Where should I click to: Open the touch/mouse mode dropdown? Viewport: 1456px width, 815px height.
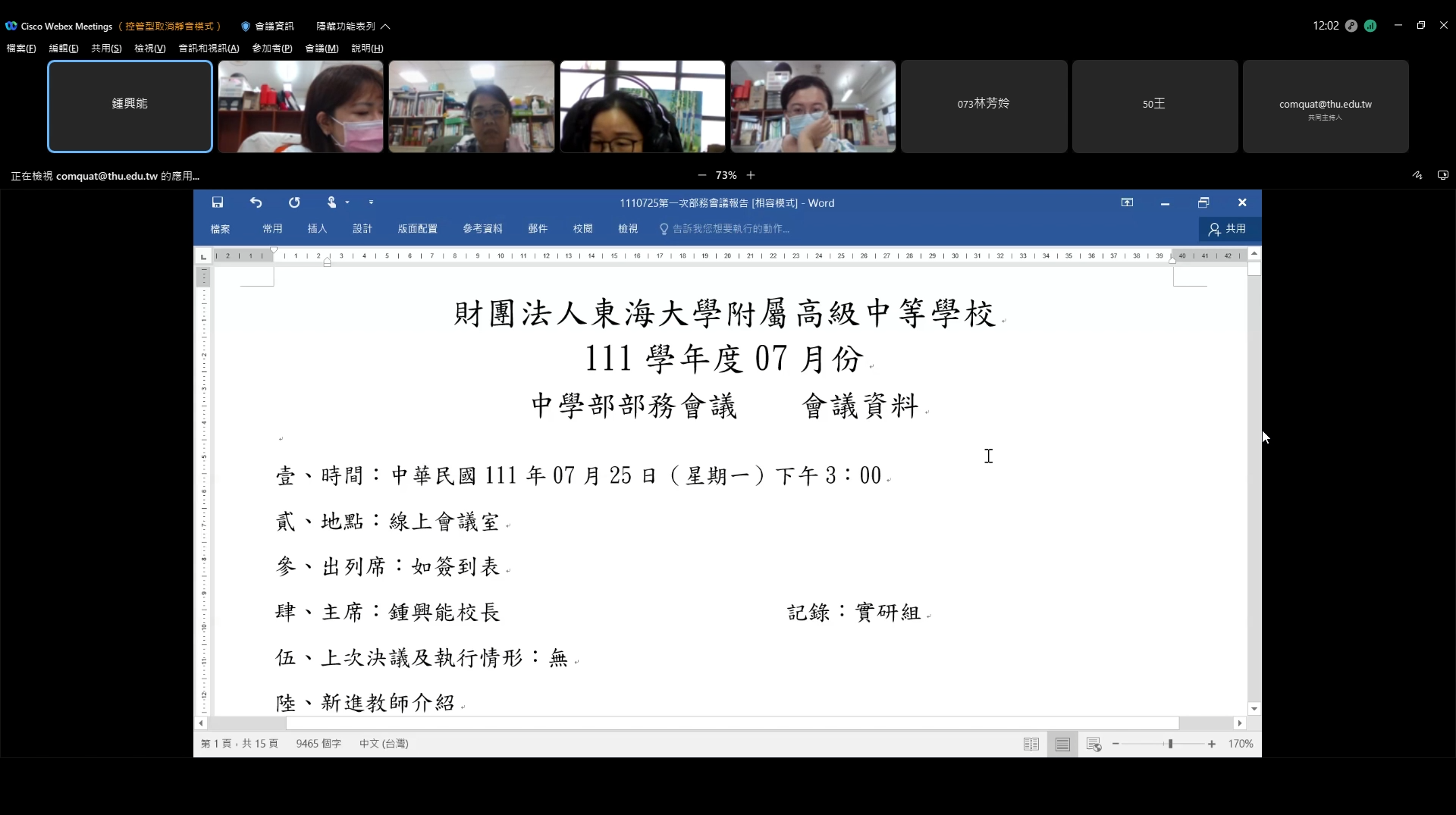(337, 202)
